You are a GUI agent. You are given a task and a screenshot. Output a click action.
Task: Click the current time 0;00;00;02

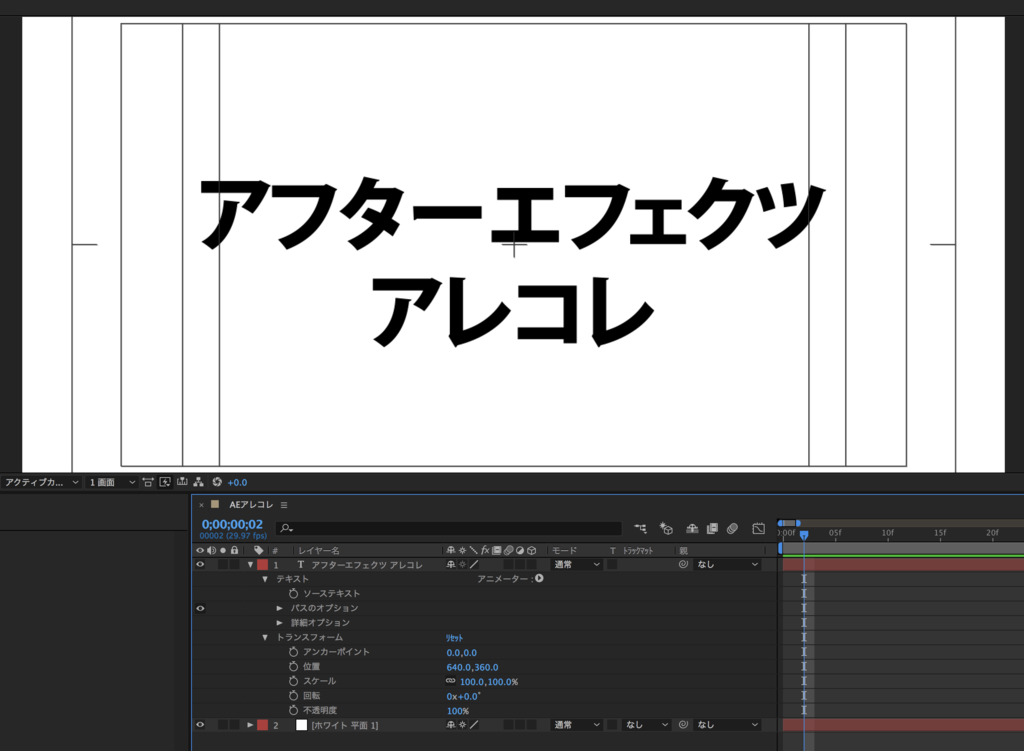tap(232, 524)
